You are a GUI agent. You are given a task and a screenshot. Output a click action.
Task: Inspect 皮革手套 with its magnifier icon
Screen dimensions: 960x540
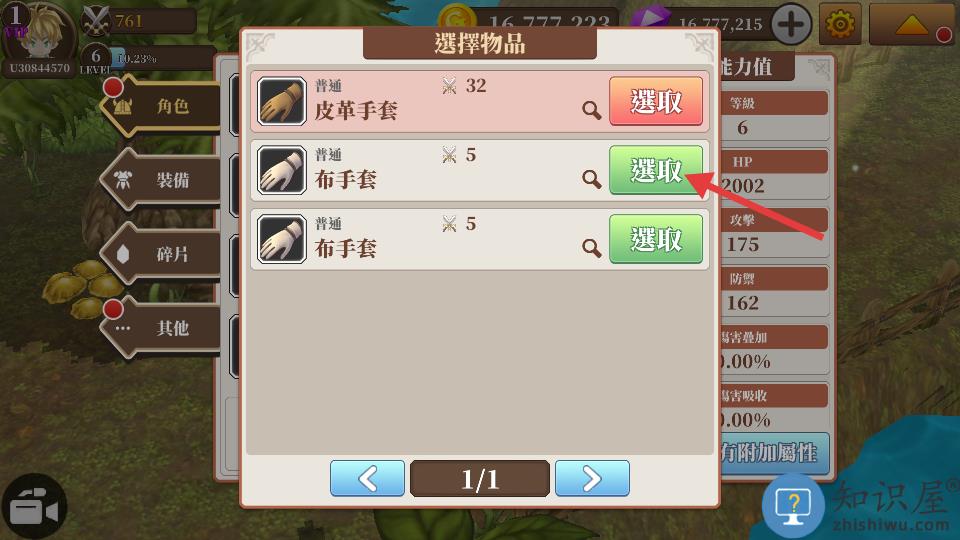click(591, 110)
